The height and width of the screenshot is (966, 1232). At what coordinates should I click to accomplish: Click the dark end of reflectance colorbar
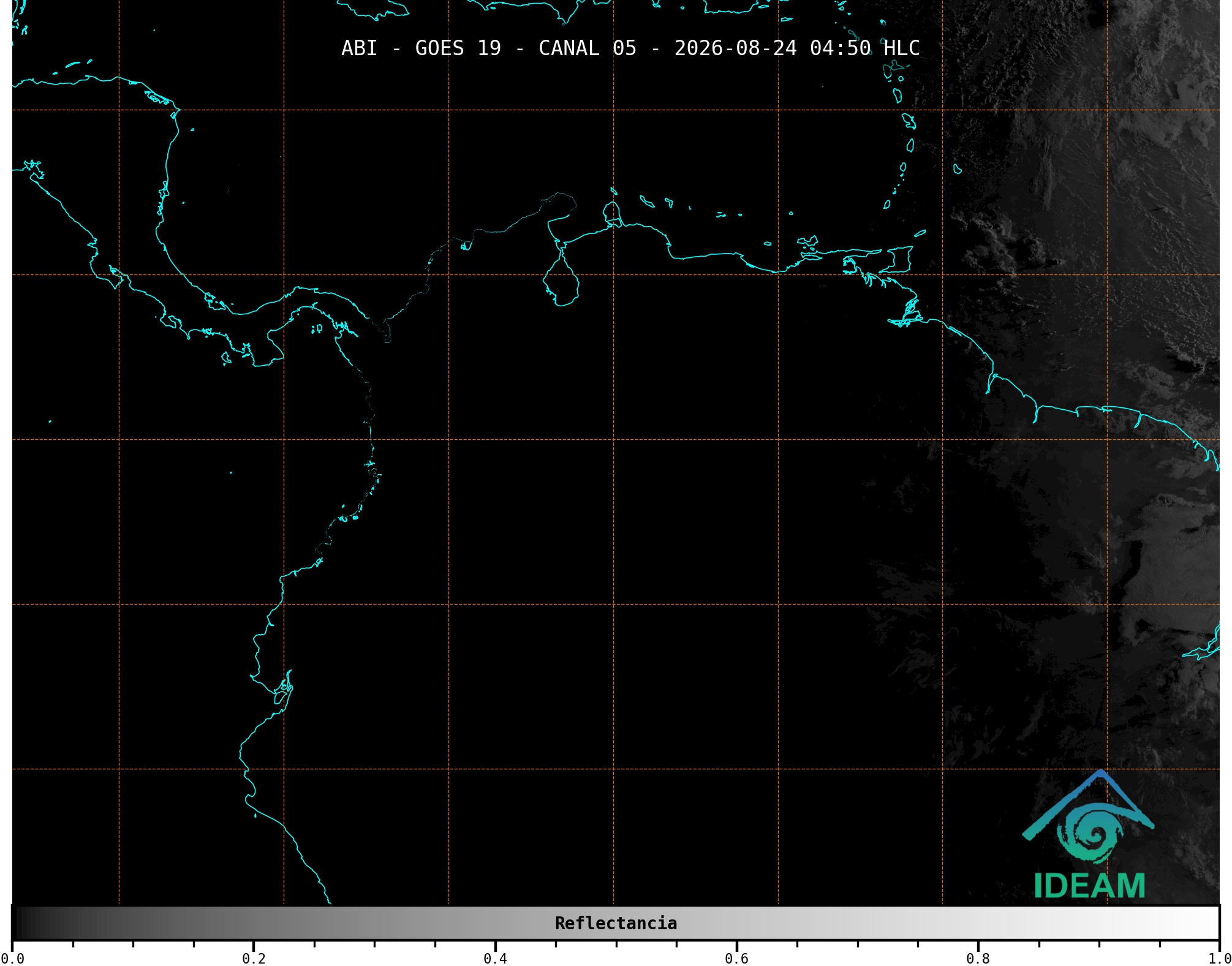pos(18,923)
